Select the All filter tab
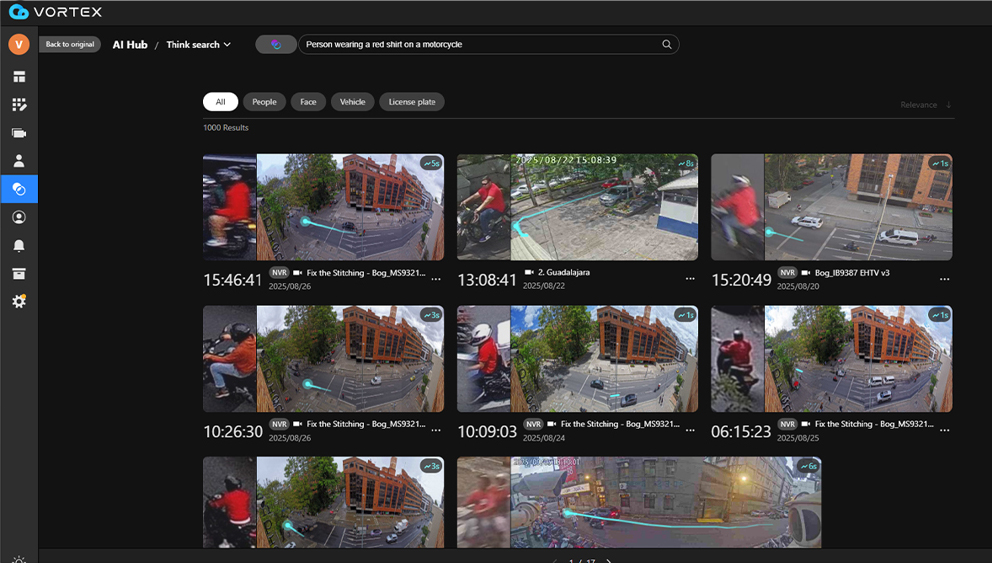992x563 pixels. click(220, 102)
